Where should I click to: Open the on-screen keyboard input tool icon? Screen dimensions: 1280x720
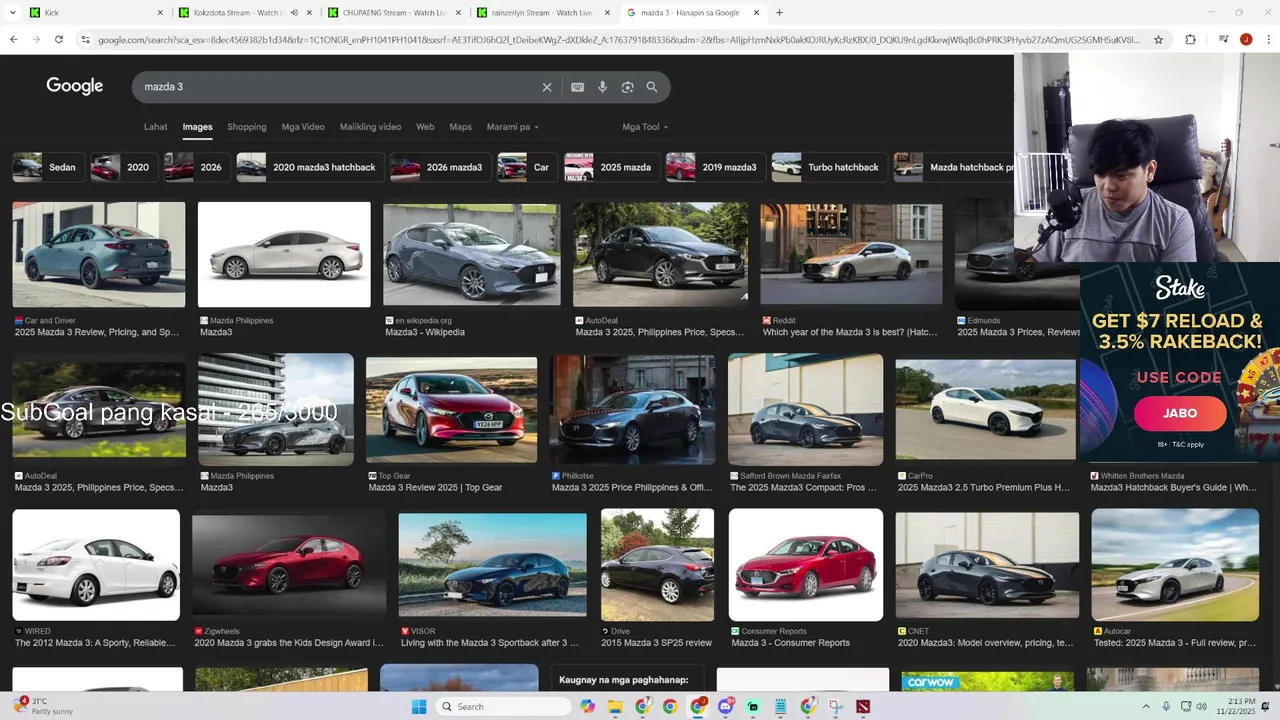[x=577, y=87]
